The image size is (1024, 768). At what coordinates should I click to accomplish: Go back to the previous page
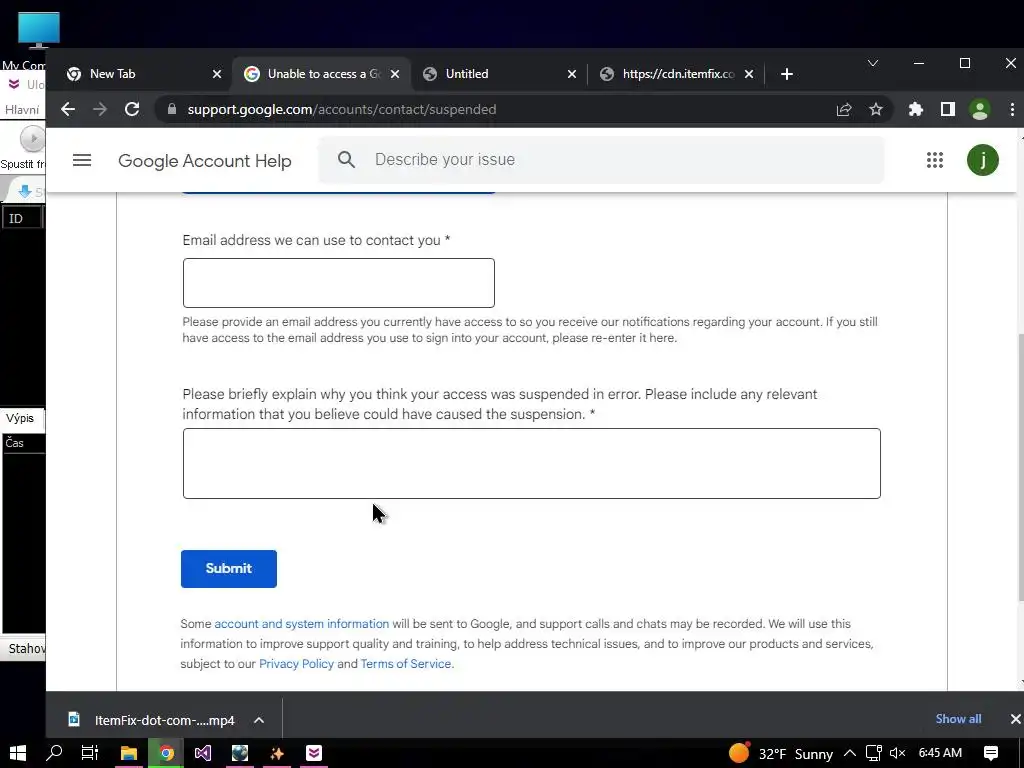tap(68, 109)
